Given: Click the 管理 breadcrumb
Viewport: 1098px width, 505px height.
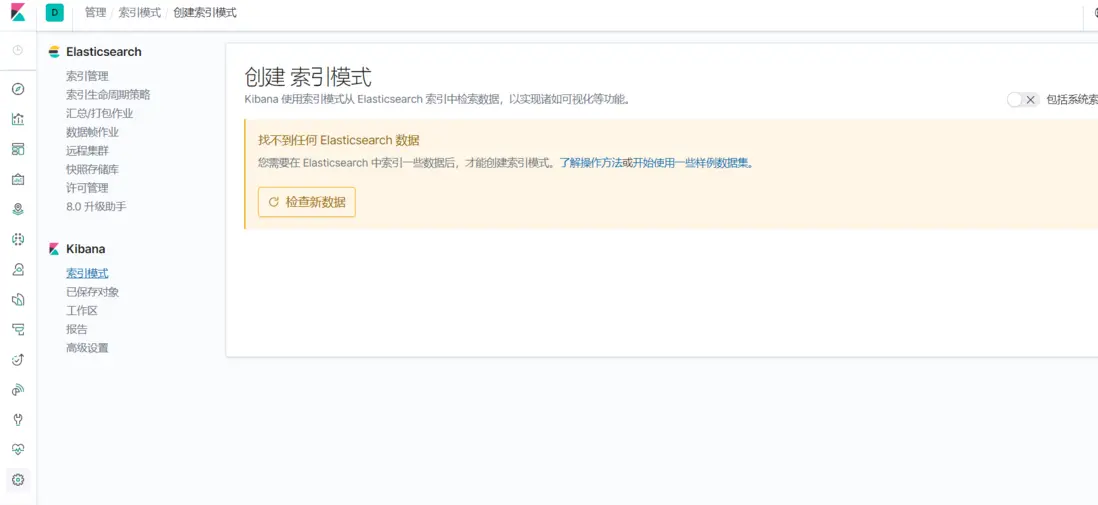Looking at the screenshot, I should pyautogui.click(x=95, y=13).
